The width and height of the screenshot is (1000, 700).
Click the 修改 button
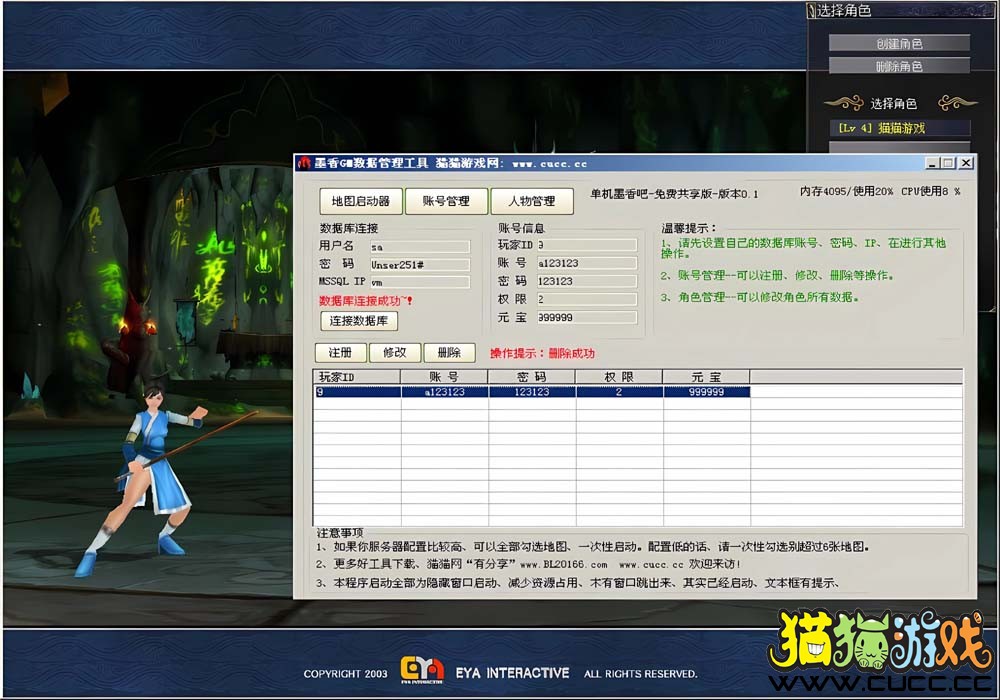pos(395,353)
